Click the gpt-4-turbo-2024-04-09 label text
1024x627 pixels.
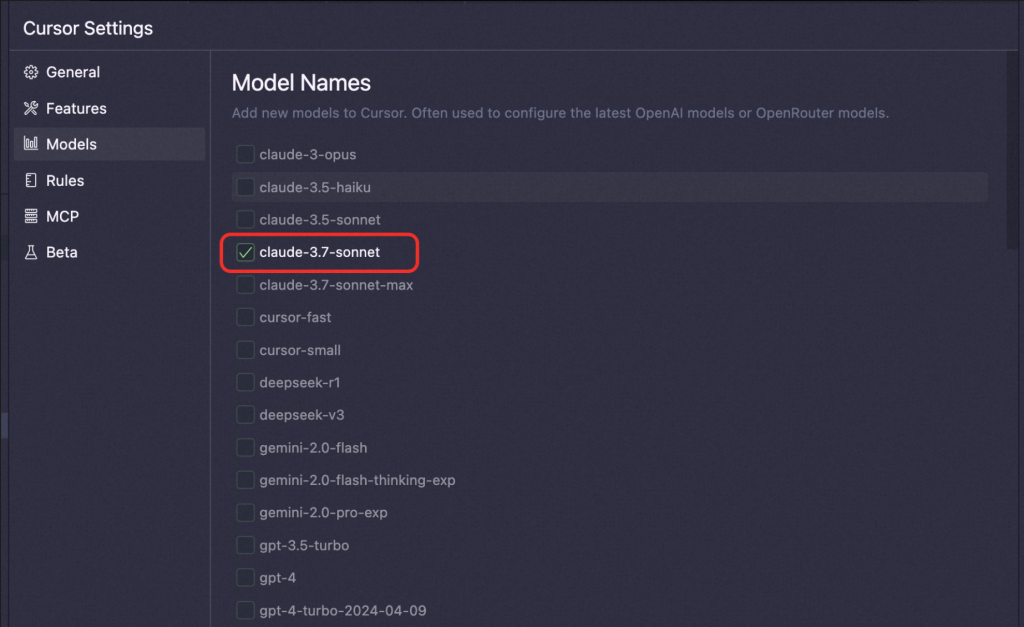pyautogui.click(x=343, y=611)
